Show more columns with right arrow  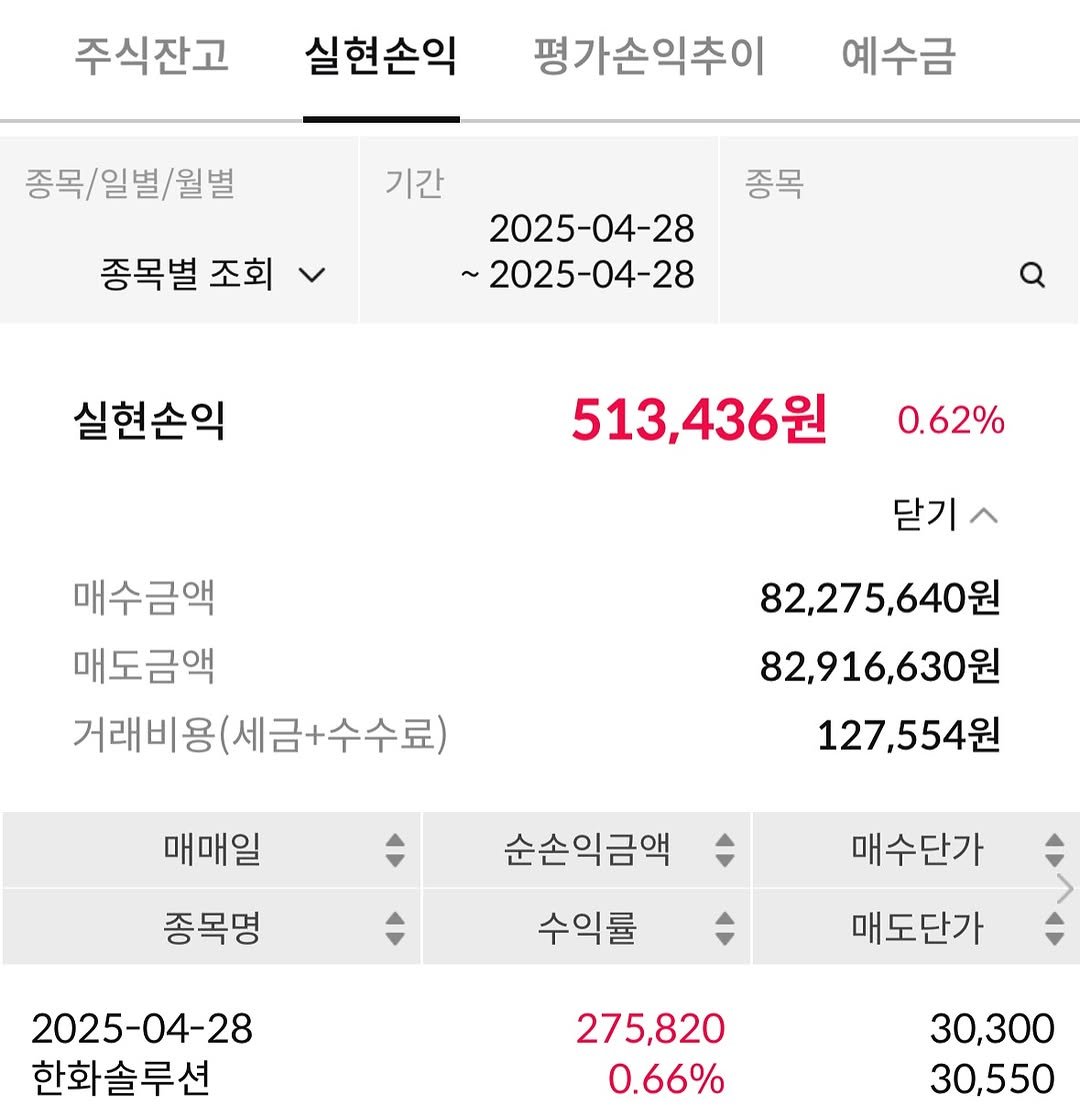pyautogui.click(x=1065, y=889)
